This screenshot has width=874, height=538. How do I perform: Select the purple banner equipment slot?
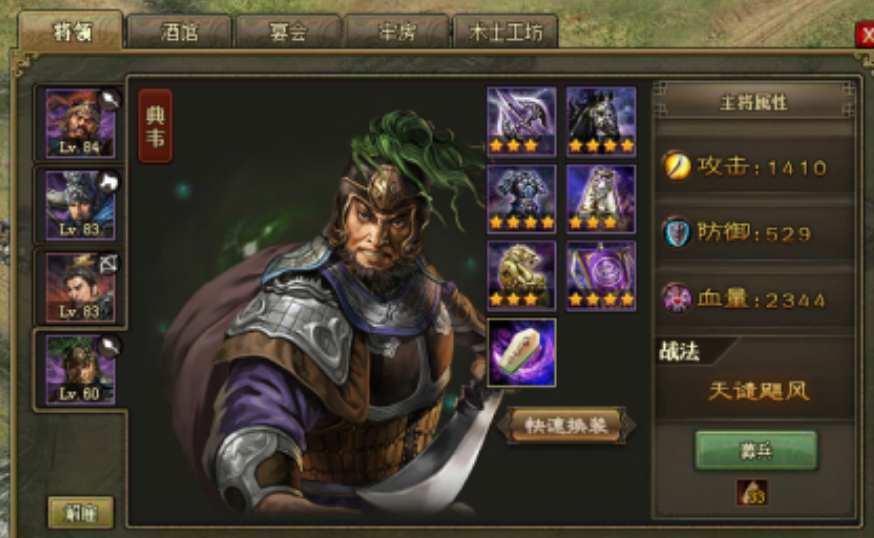point(601,275)
